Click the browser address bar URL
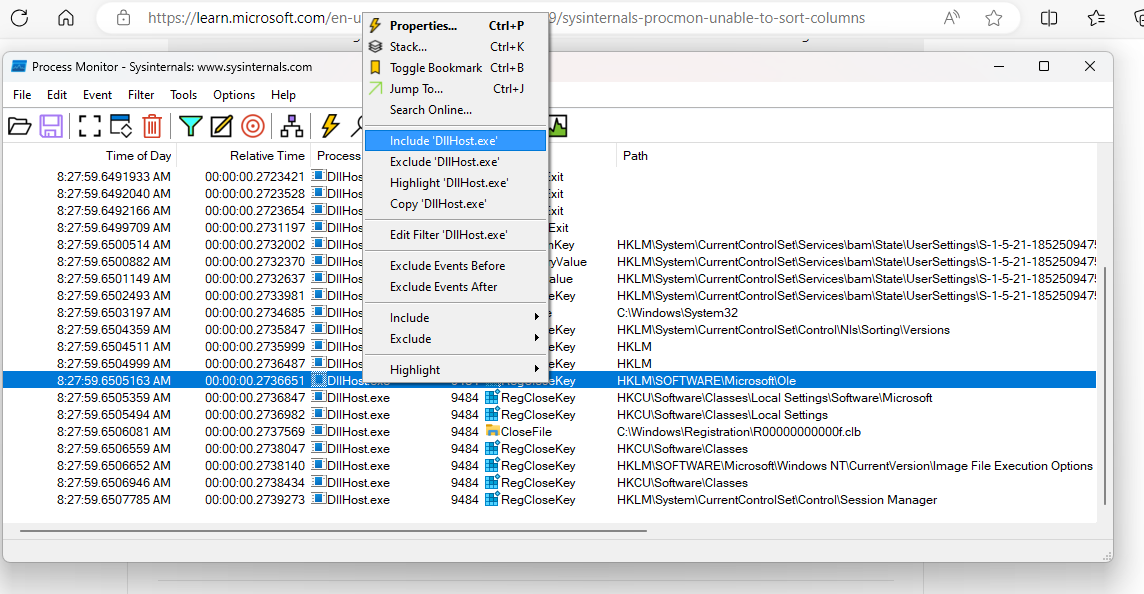 coord(506,18)
